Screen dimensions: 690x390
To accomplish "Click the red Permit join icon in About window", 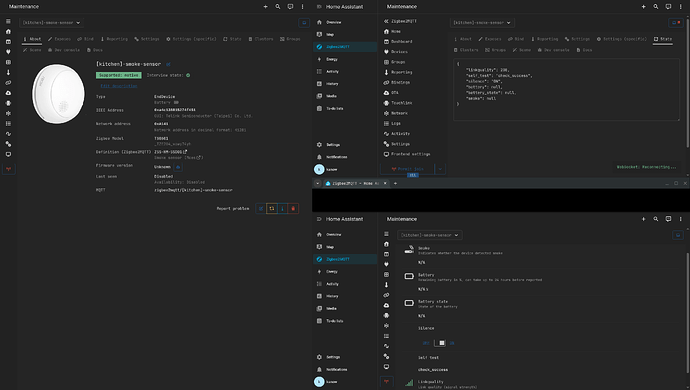I will (x=8, y=169).
